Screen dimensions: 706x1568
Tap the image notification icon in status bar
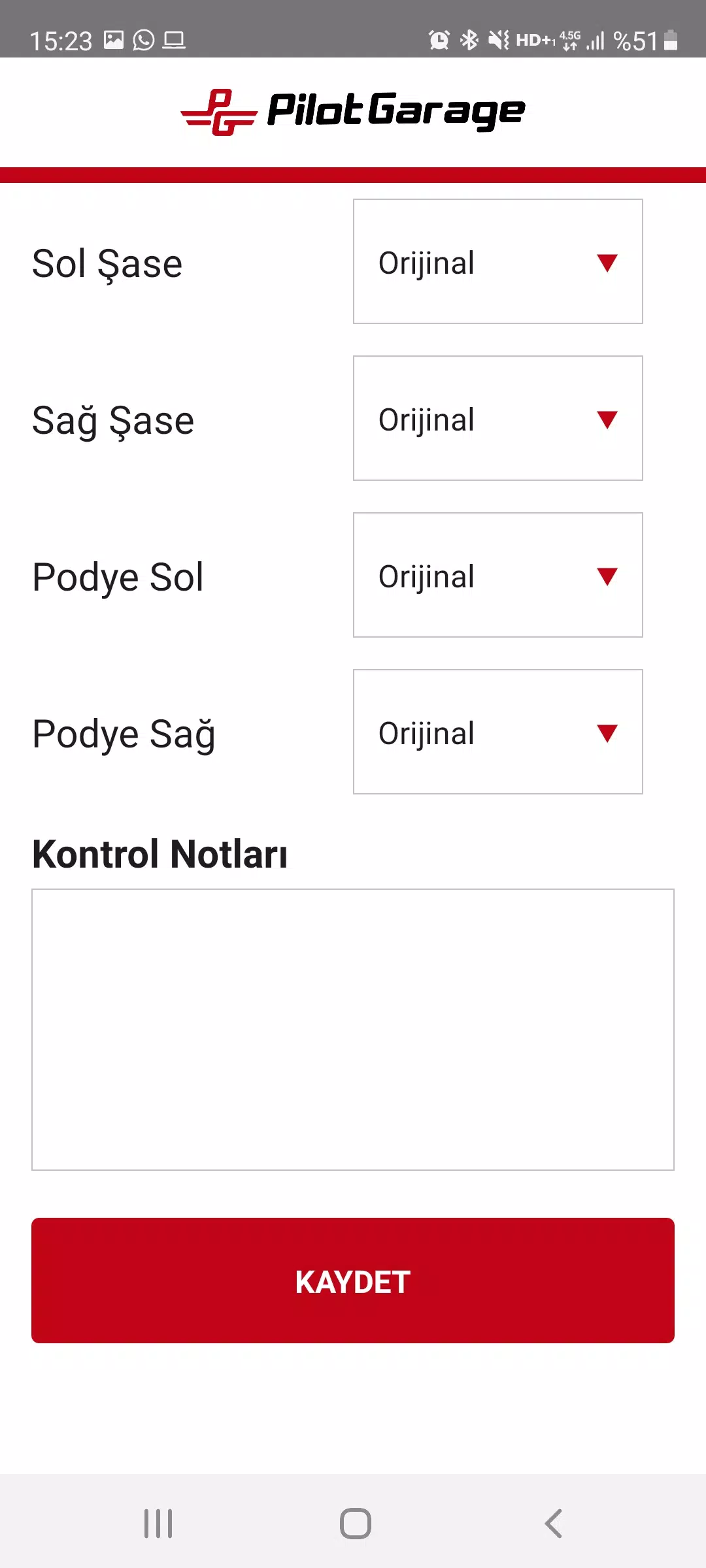click(114, 41)
